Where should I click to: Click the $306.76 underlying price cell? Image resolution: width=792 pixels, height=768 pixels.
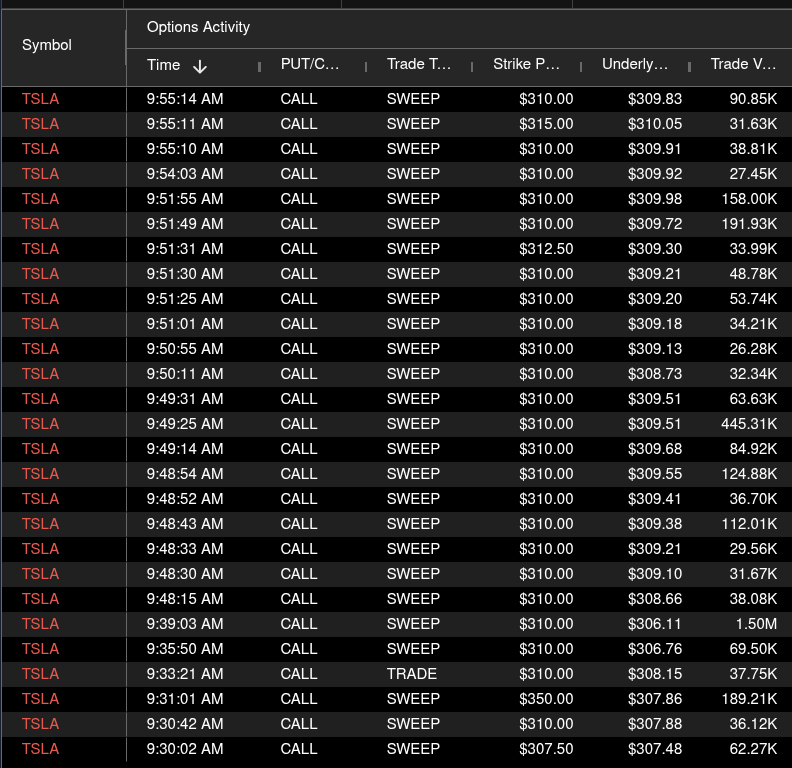click(655, 649)
